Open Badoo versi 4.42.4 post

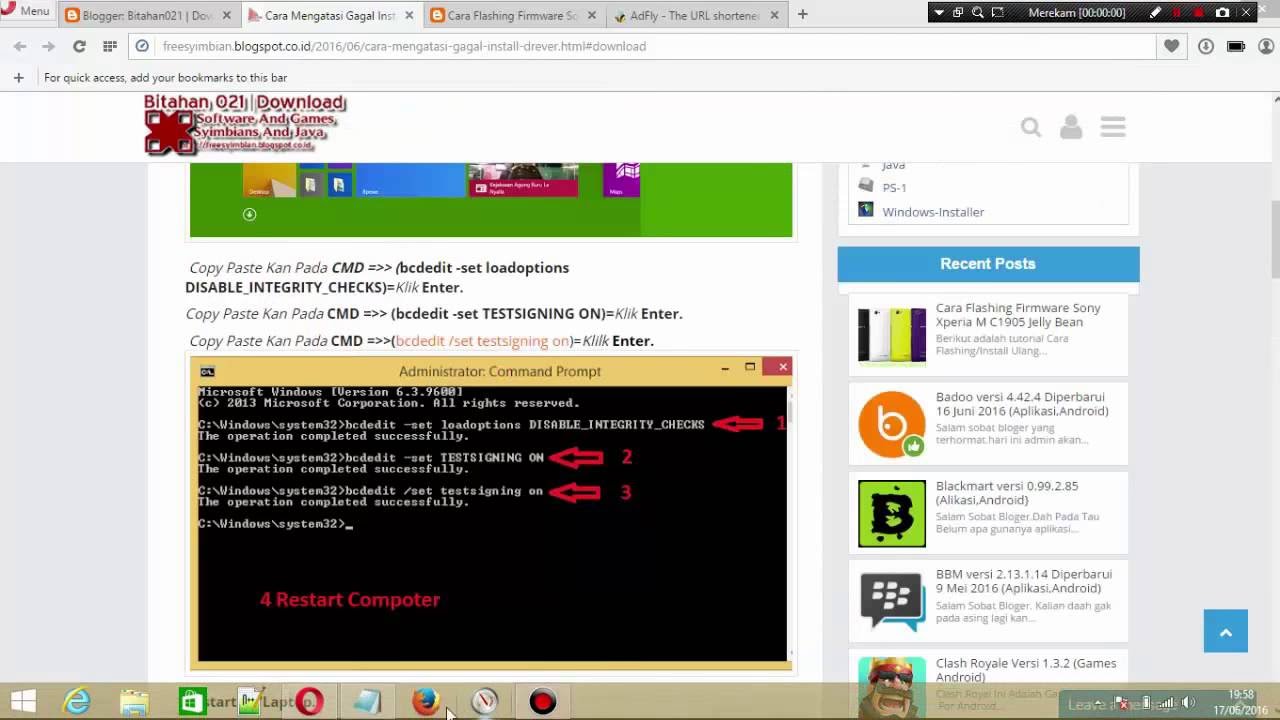pos(1022,404)
